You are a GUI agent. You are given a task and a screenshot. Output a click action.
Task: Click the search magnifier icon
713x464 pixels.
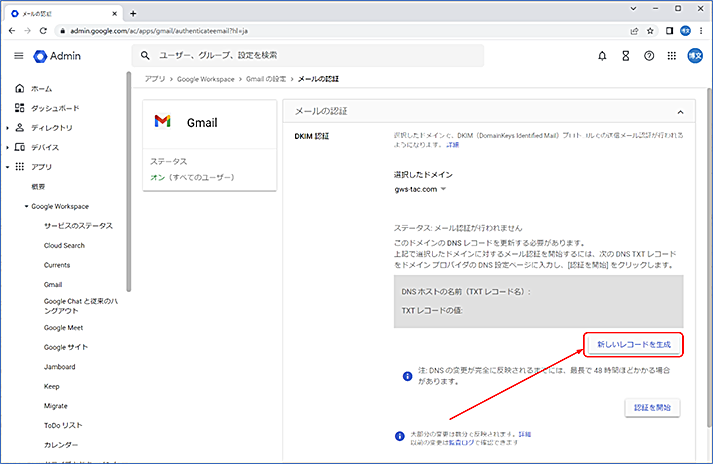point(145,55)
